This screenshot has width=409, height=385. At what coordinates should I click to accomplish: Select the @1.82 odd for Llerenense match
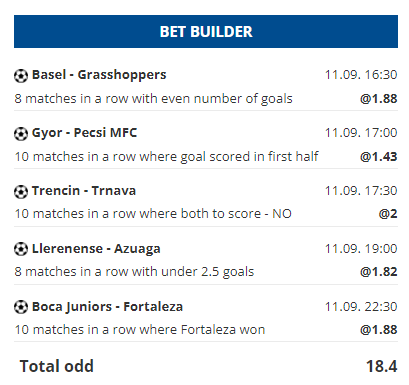tap(379, 272)
